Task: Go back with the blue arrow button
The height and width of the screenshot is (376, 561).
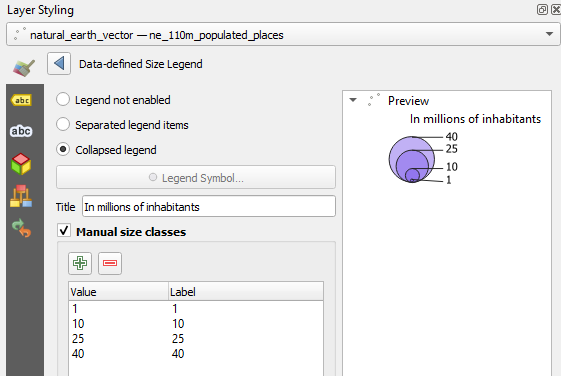Action: (59, 64)
